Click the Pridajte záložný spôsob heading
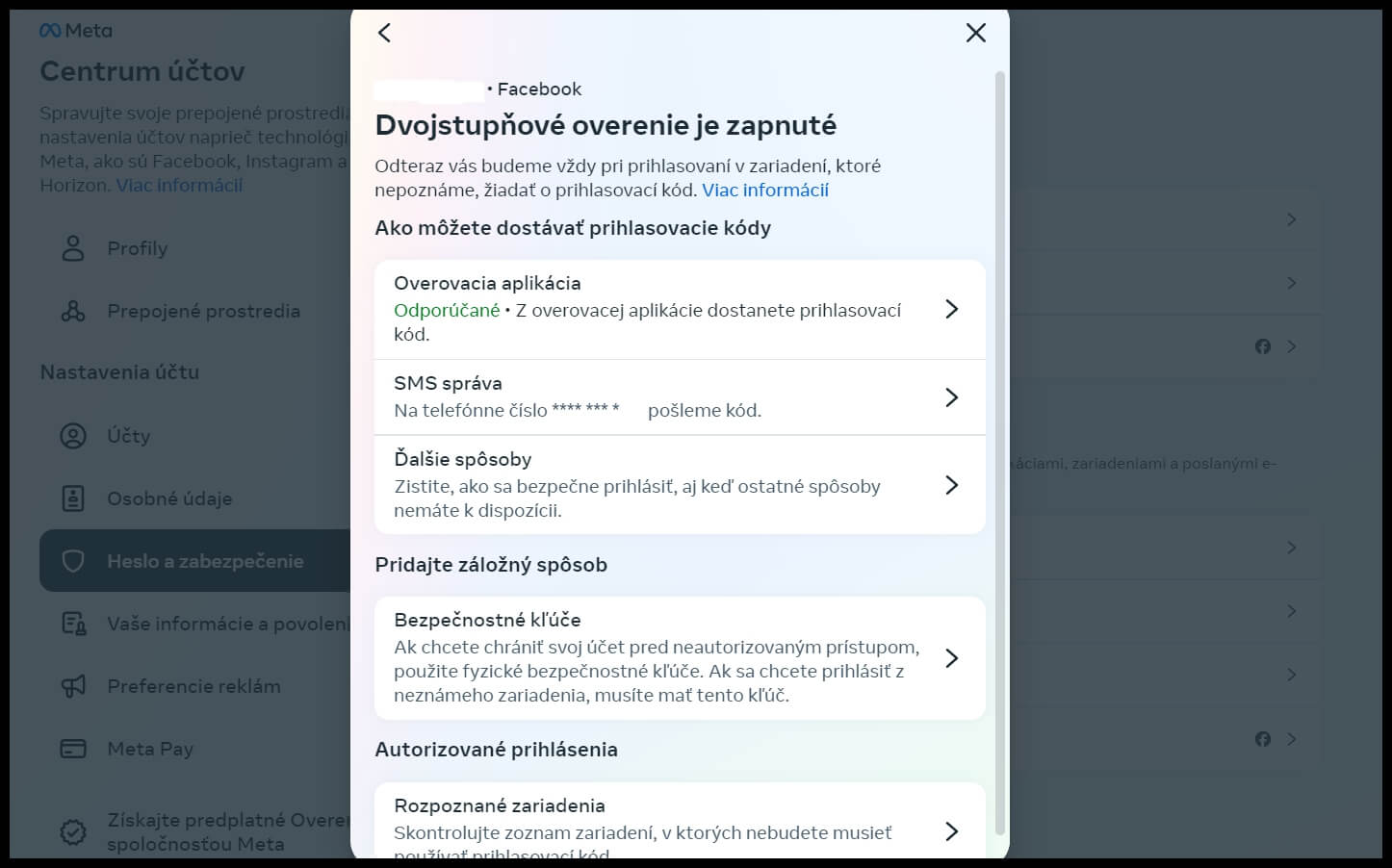Image resolution: width=1392 pixels, height=868 pixels. pos(491,565)
